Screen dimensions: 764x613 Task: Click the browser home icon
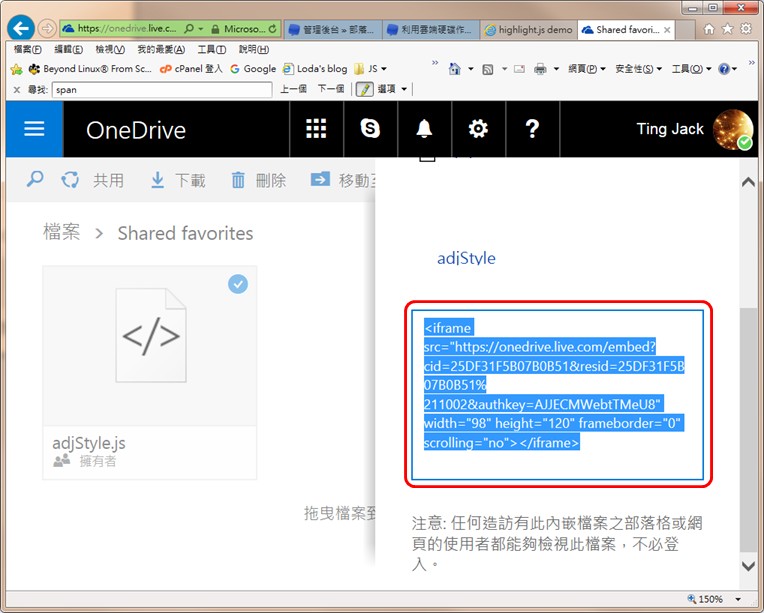[x=709, y=29]
